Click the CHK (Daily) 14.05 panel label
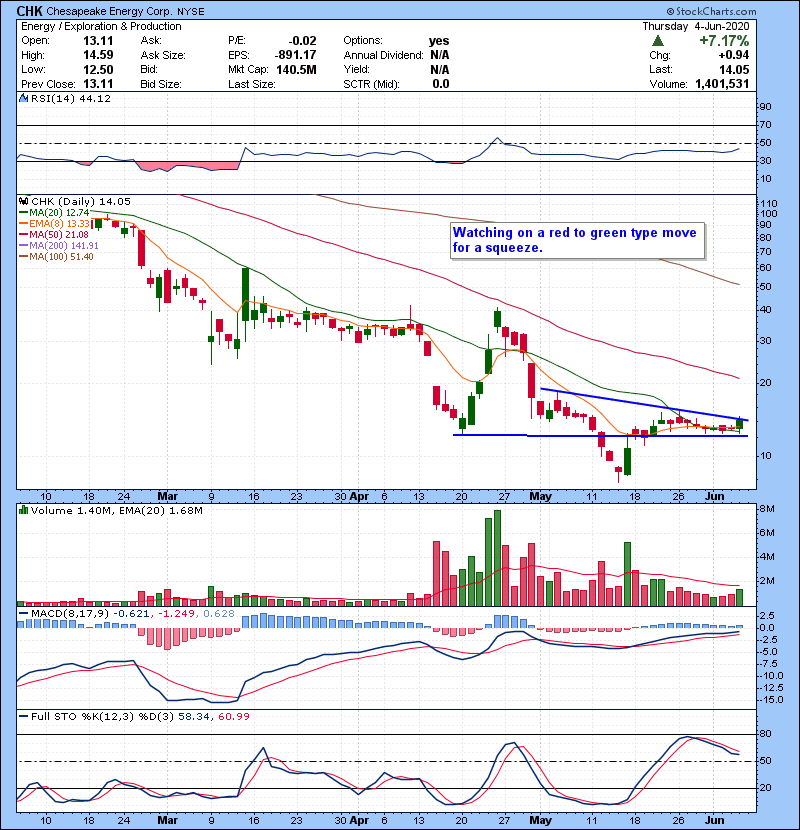The width and height of the screenshot is (800, 830). (x=81, y=201)
